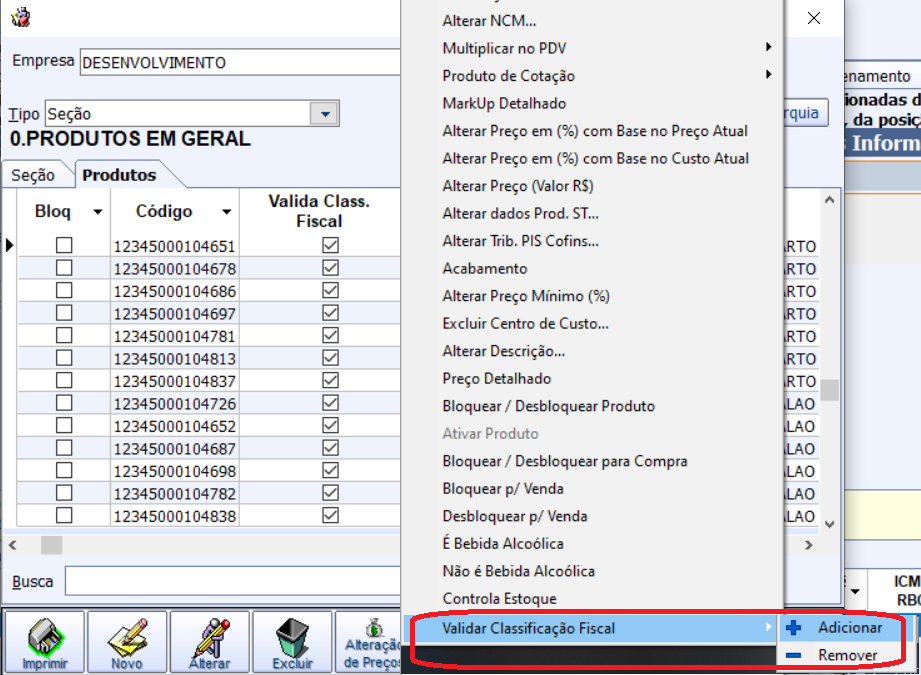Image resolution: width=921 pixels, height=675 pixels.
Task: Open Alteração de Preços money bag button
Action: [371, 642]
